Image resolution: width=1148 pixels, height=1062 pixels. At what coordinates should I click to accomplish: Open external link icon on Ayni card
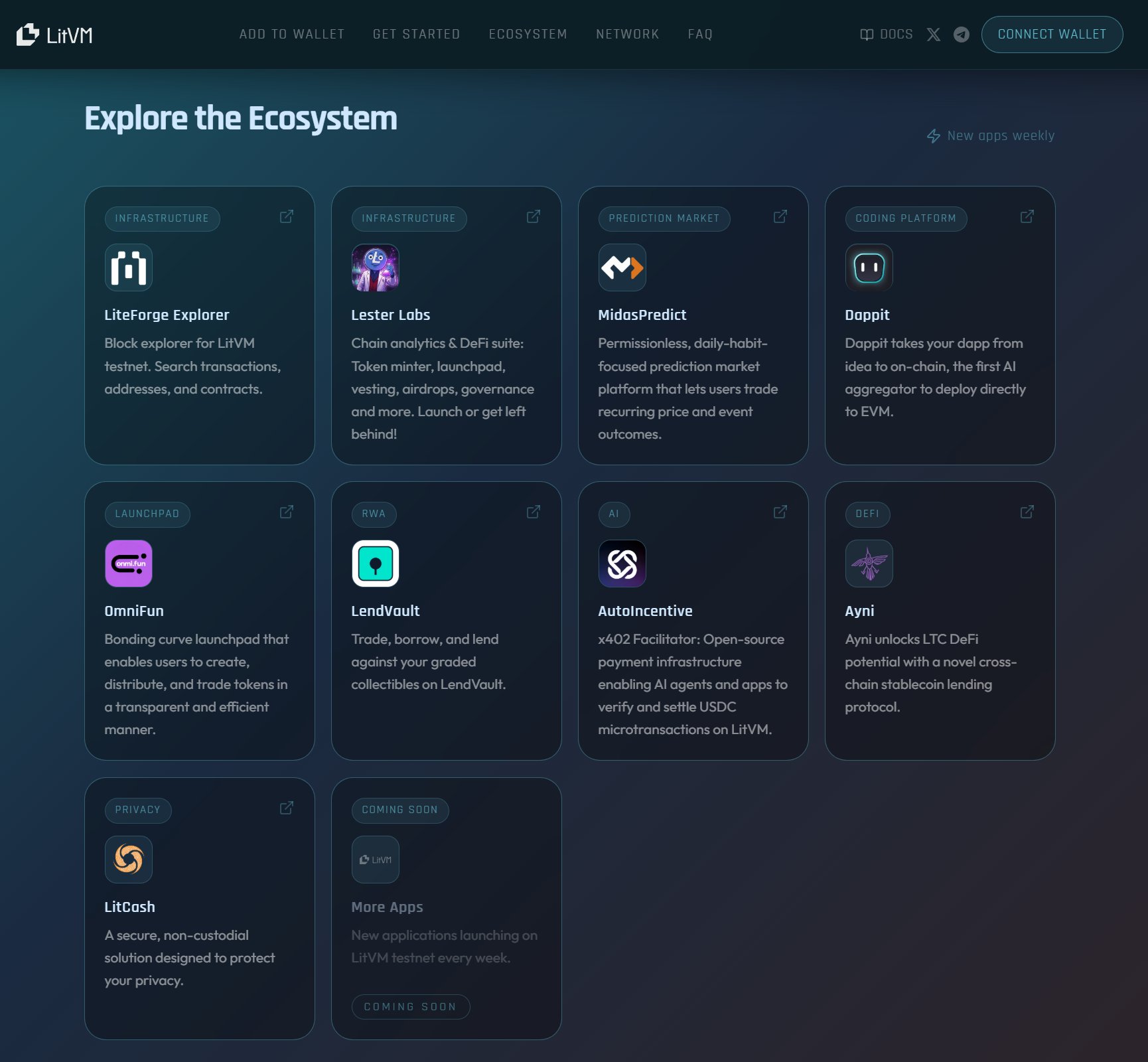tap(1027, 512)
